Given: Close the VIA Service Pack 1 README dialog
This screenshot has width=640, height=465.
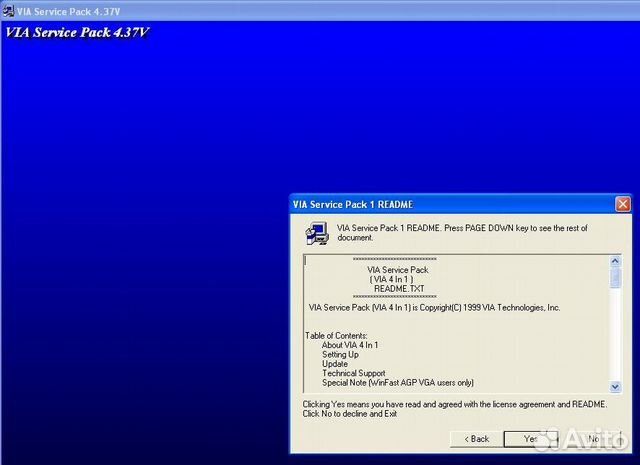Looking at the screenshot, I should pos(622,204).
